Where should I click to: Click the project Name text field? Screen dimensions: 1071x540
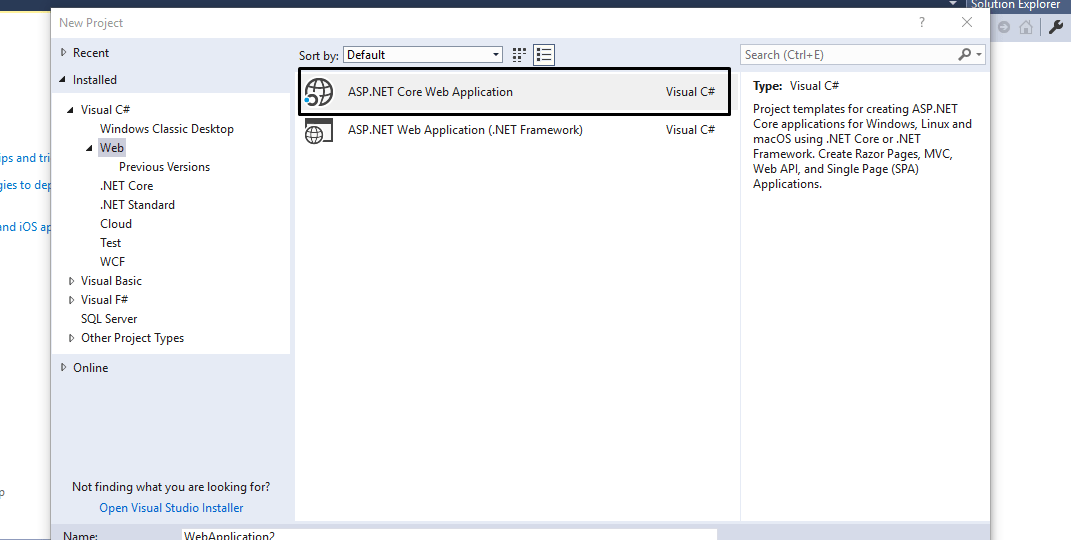(448, 535)
